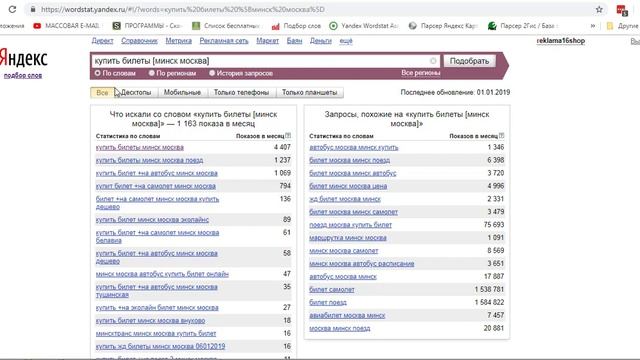Viewport: 640px width, 360px height.
Task: Click help icon beside right Показов в месяц
Action: pyautogui.click(x=502, y=136)
